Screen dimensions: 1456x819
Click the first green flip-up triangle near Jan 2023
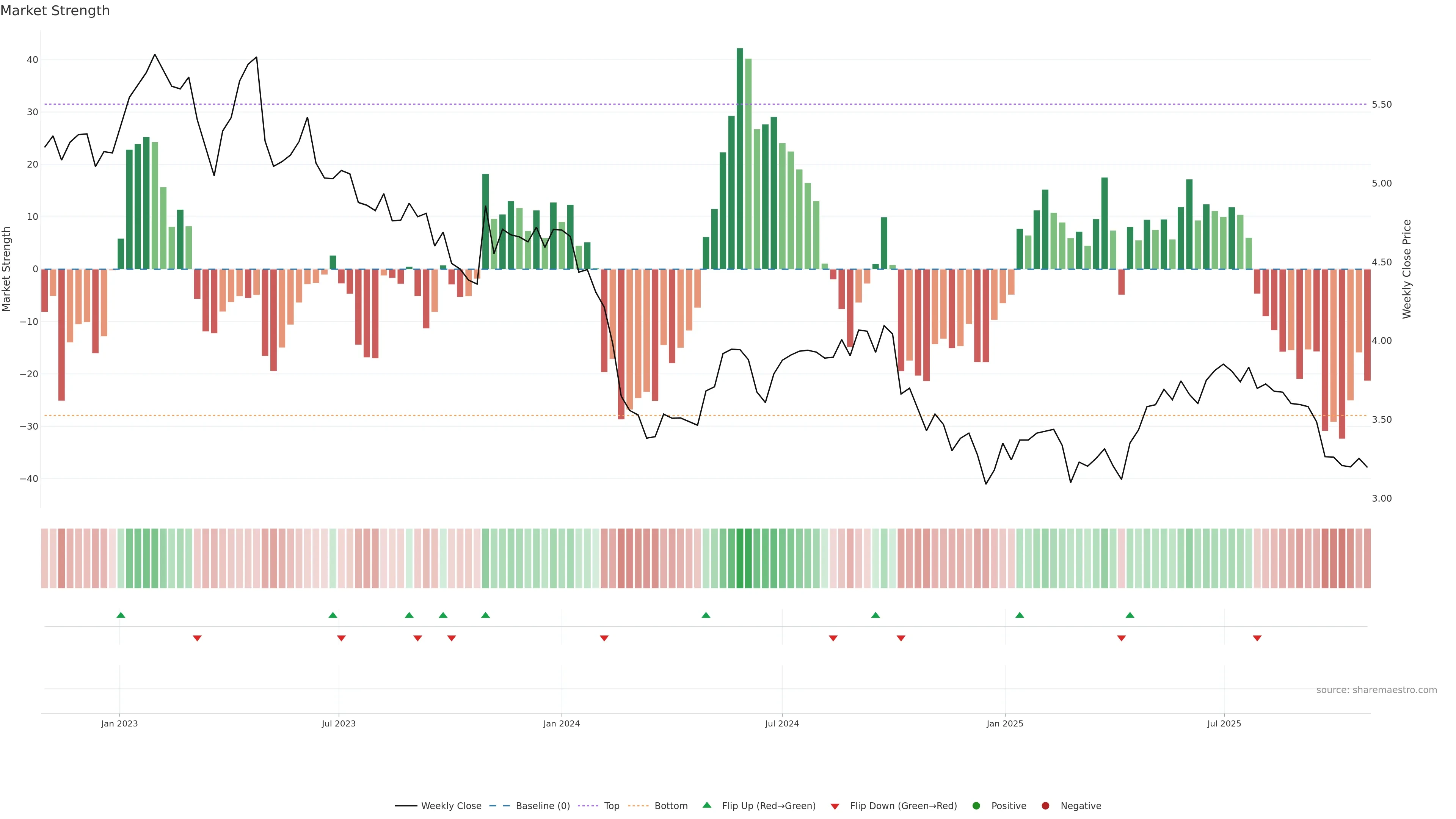coord(121,615)
